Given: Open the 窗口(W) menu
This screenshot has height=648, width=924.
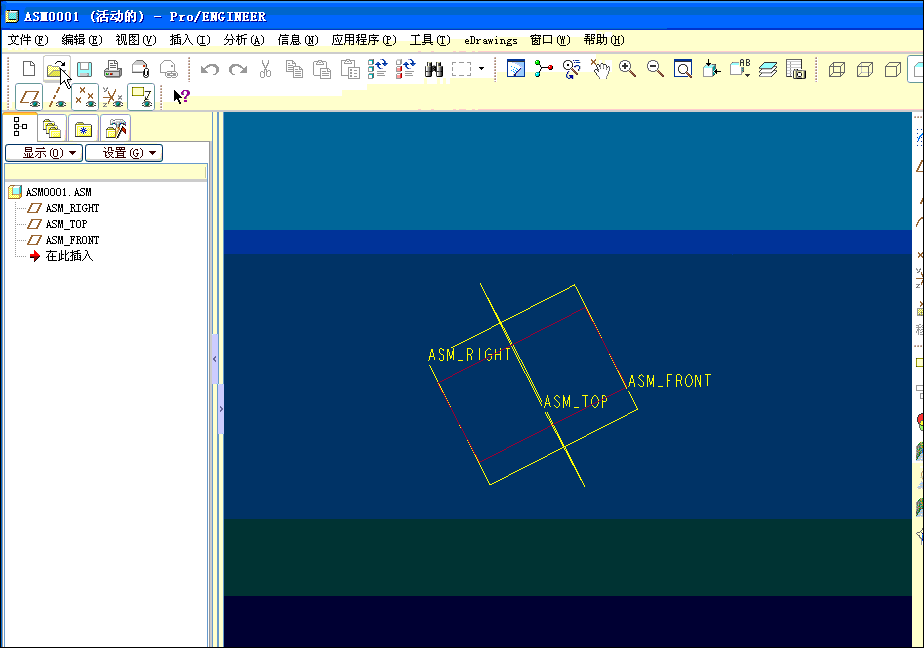Looking at the screenshot, I should [x=550, y=40].
